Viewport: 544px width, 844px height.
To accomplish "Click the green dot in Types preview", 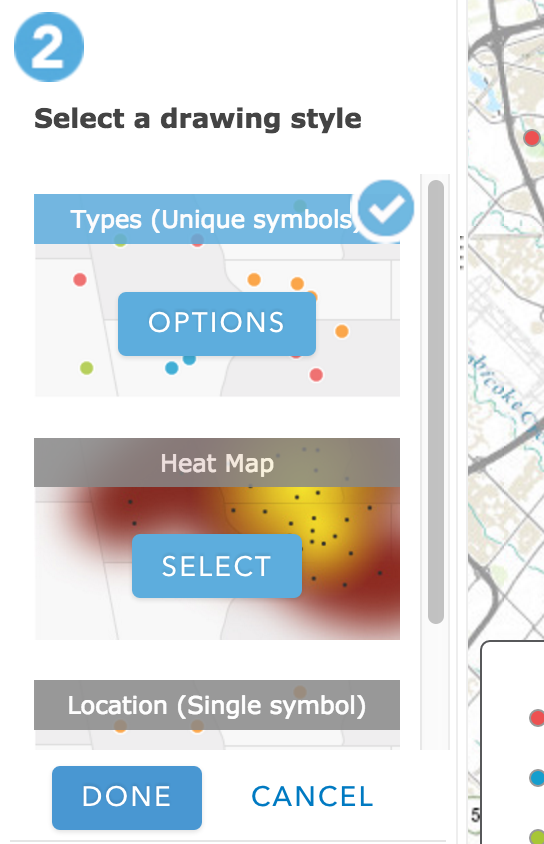I will click(x=87, y=368).
